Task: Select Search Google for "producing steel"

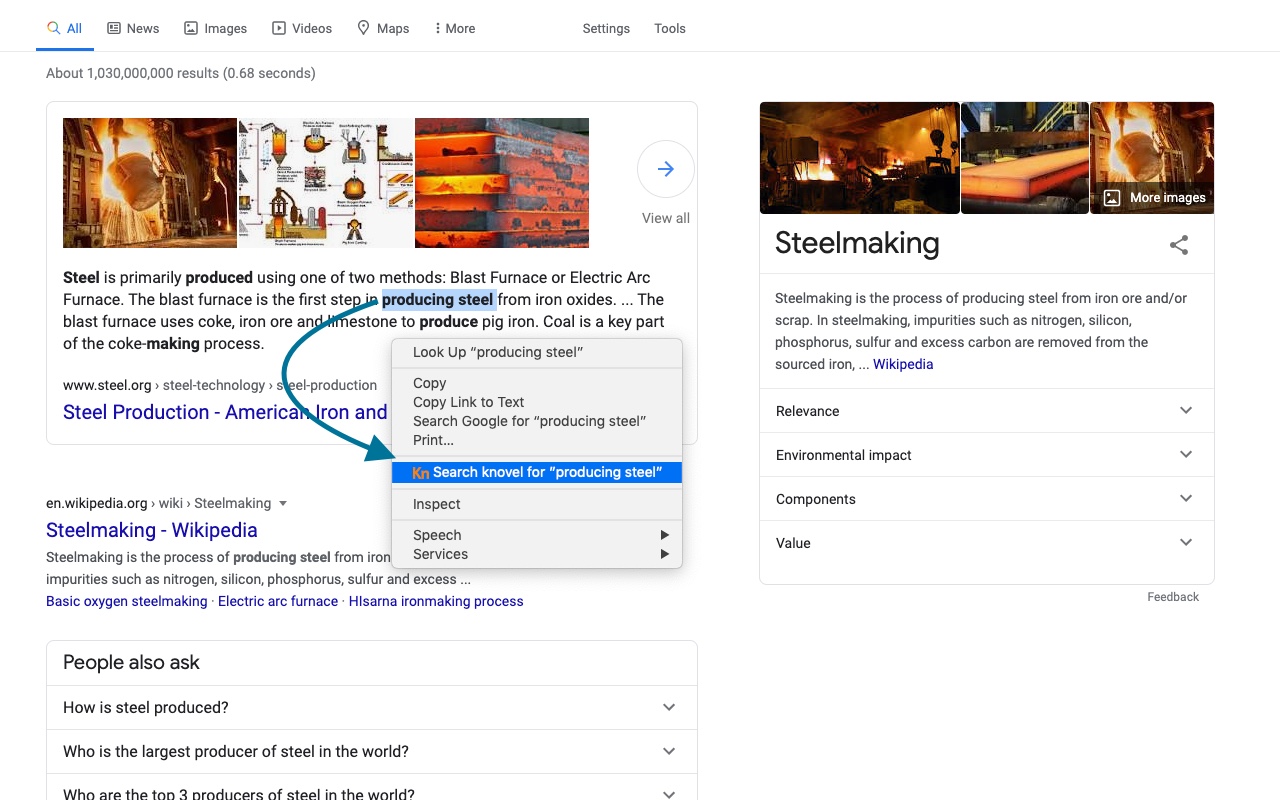Action: (537, 421)
